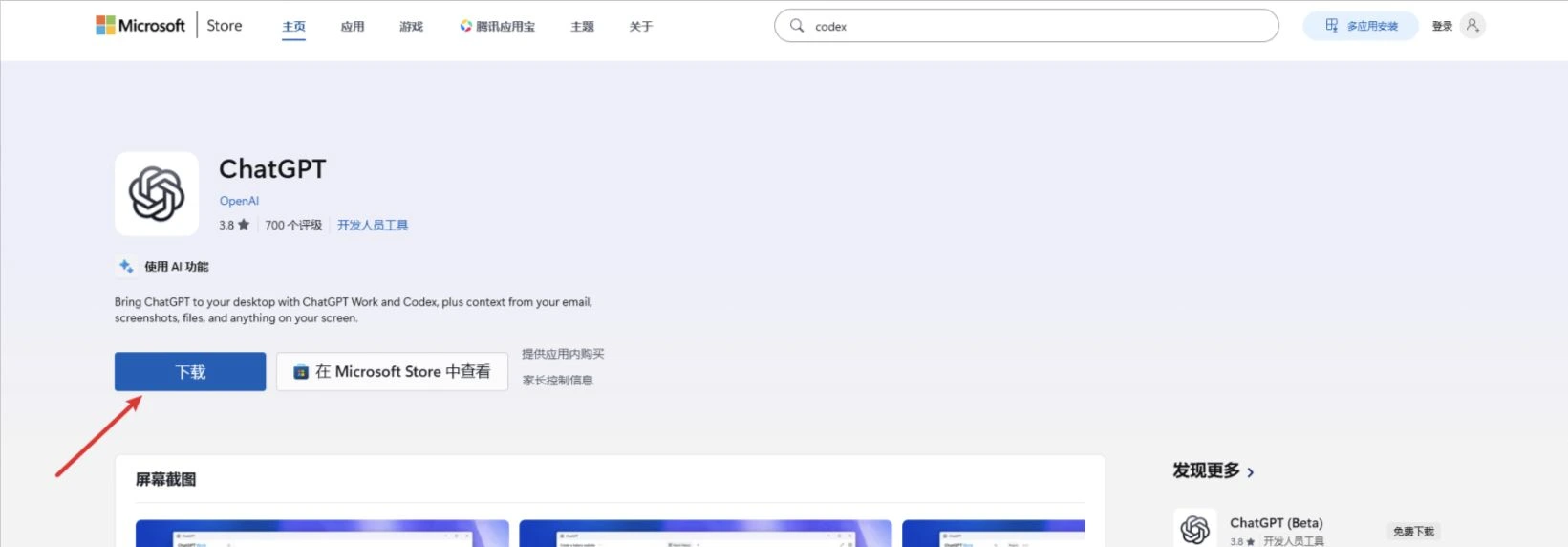Open the 发现更多 heading link
This screenshot has height=547, width=1568.
(x=1206, y=470)
